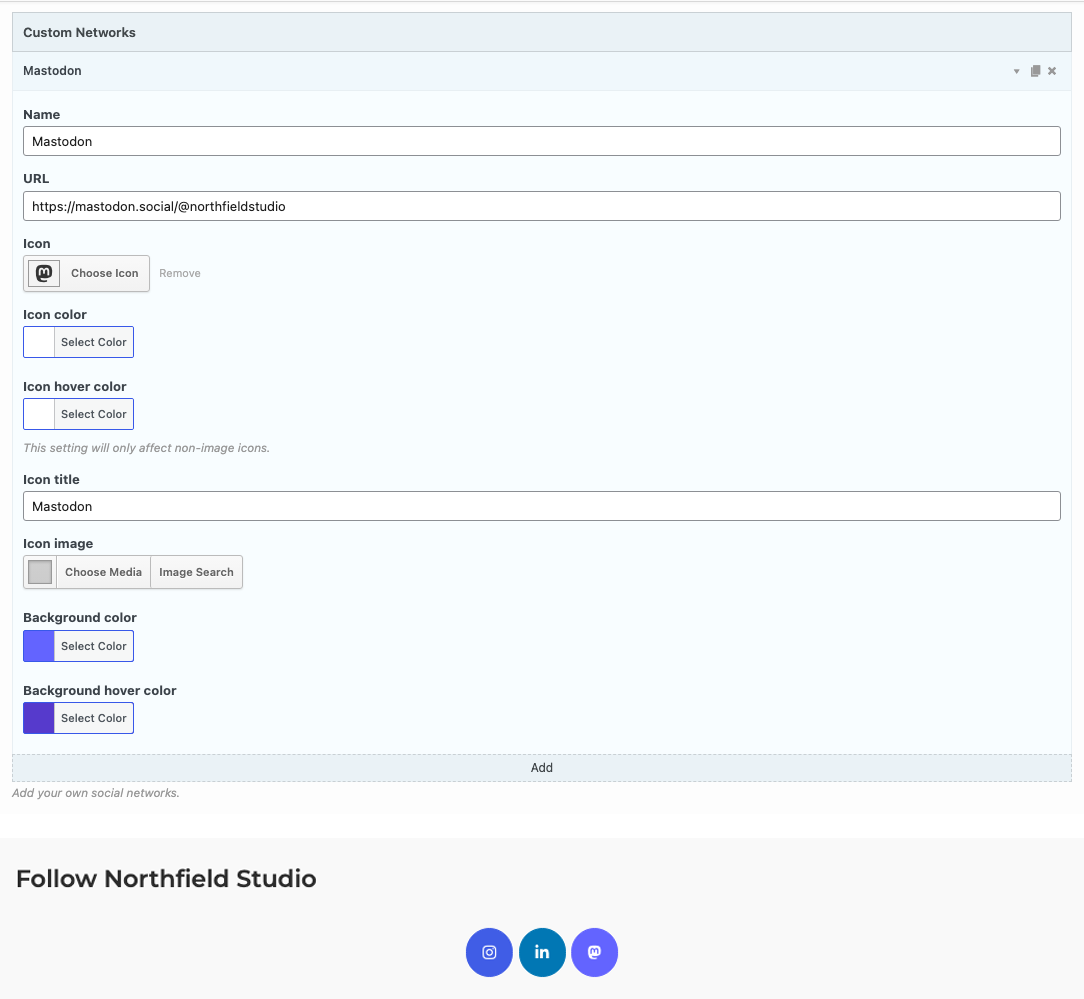Open the Icon color swatch
The width and height of the screenshot is (1084, 999).
[x=39, y=342]
